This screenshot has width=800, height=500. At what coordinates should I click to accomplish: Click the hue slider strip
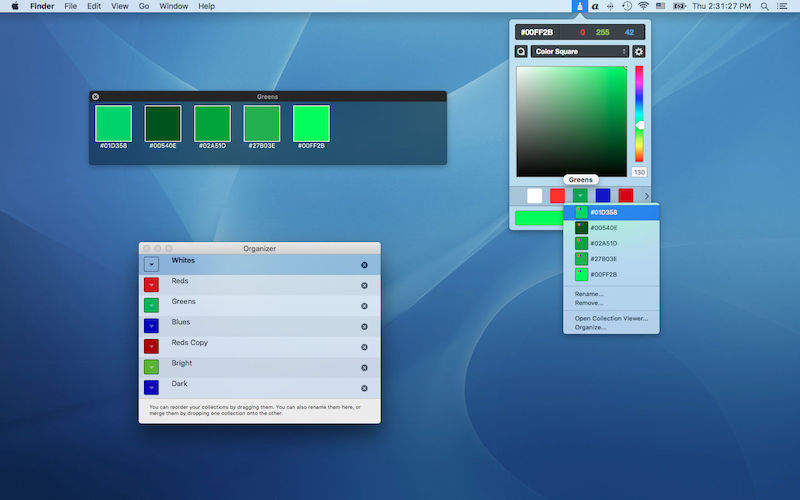click(x=639, y=114)
